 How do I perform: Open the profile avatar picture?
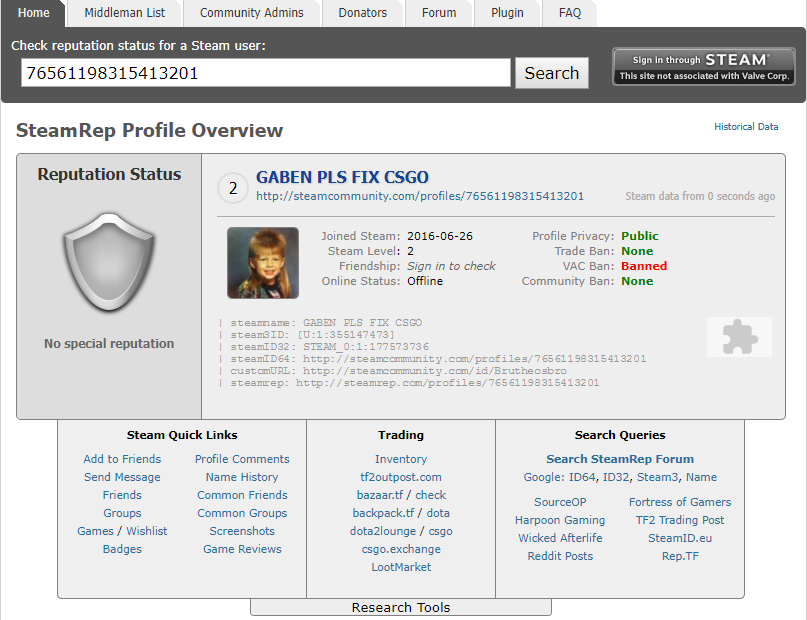(263, 263)
